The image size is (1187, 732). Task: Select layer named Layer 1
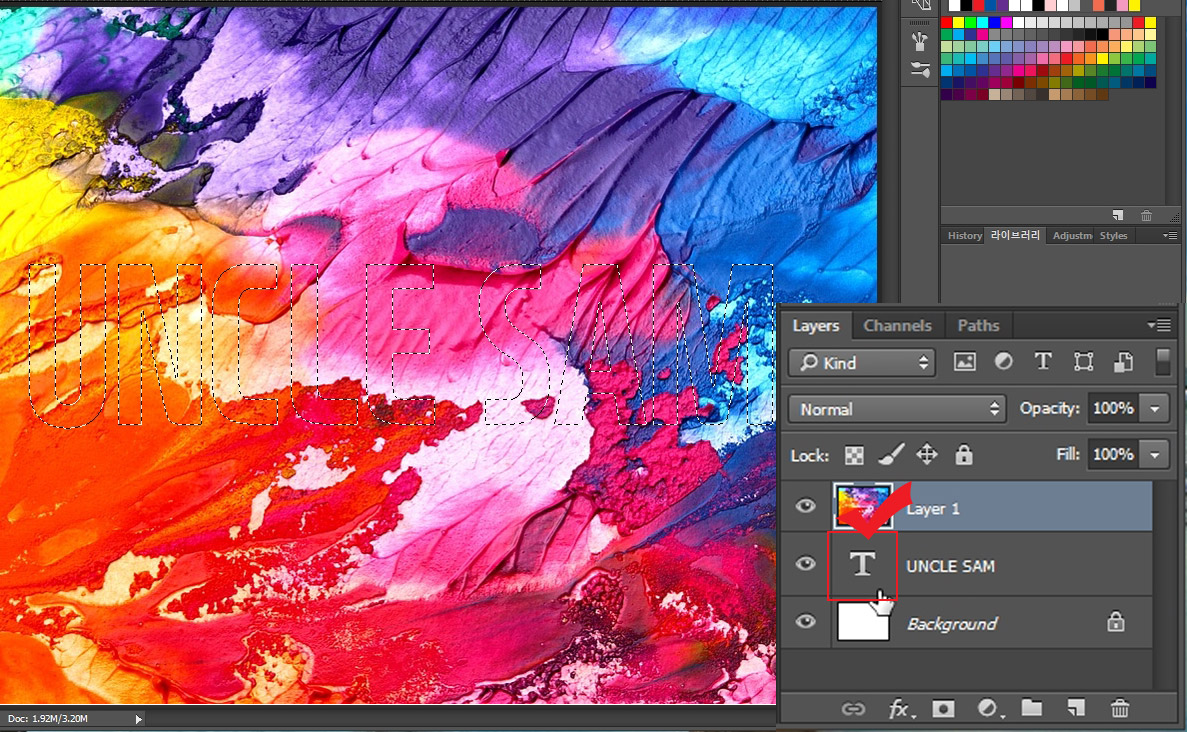click(933, 509)
